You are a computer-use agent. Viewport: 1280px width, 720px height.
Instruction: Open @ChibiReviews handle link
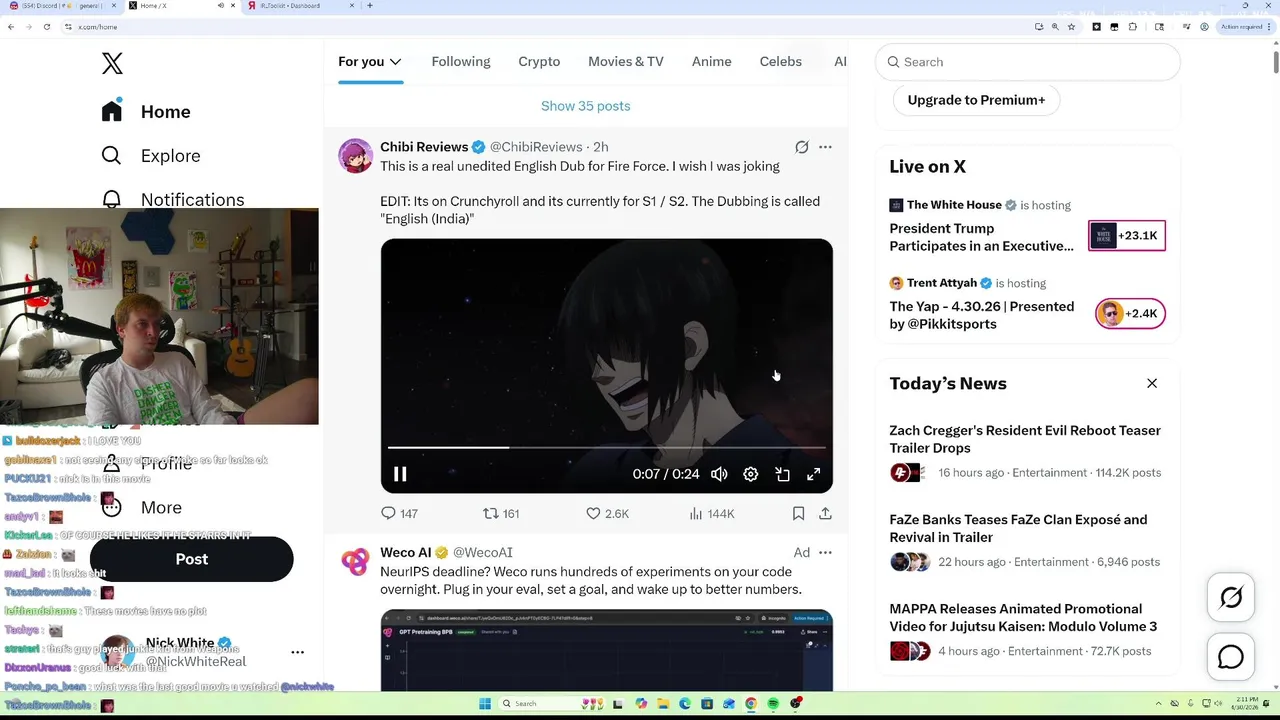536,147
